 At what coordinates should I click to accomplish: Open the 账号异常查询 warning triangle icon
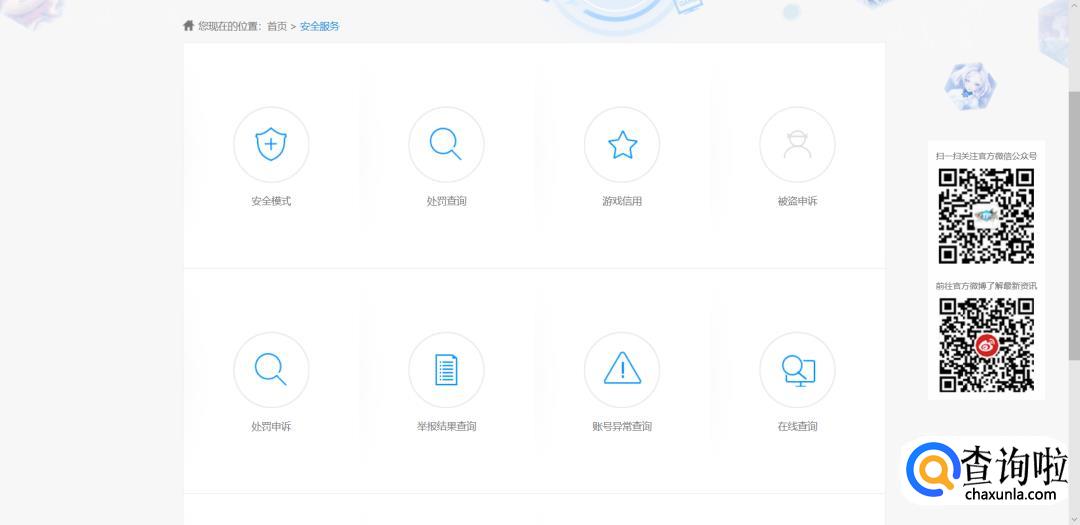622,370
